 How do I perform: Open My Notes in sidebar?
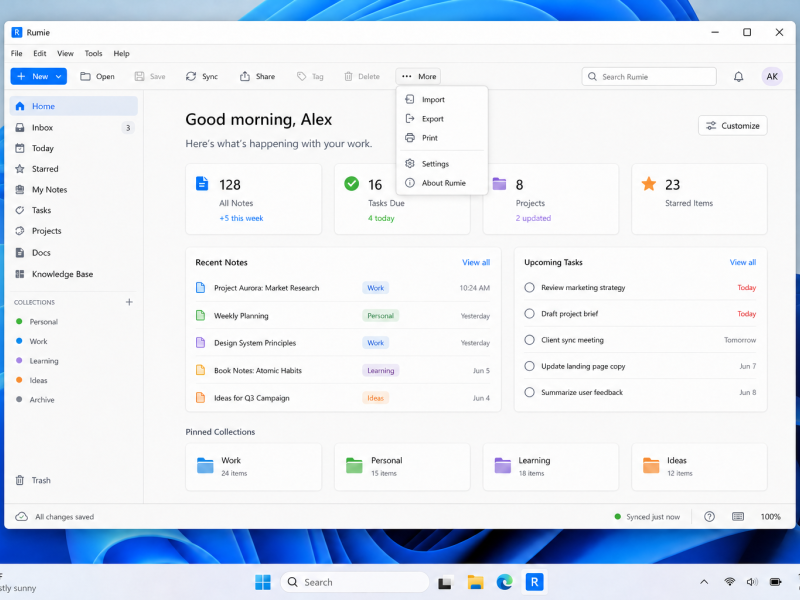coord(73,189)
